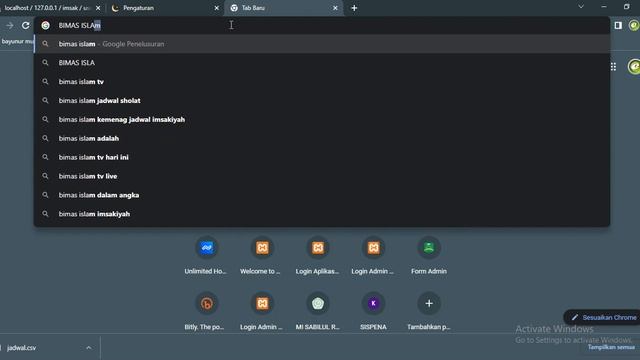Choose the "bimas islam tv hari ini" suggestion

point(322,157)
